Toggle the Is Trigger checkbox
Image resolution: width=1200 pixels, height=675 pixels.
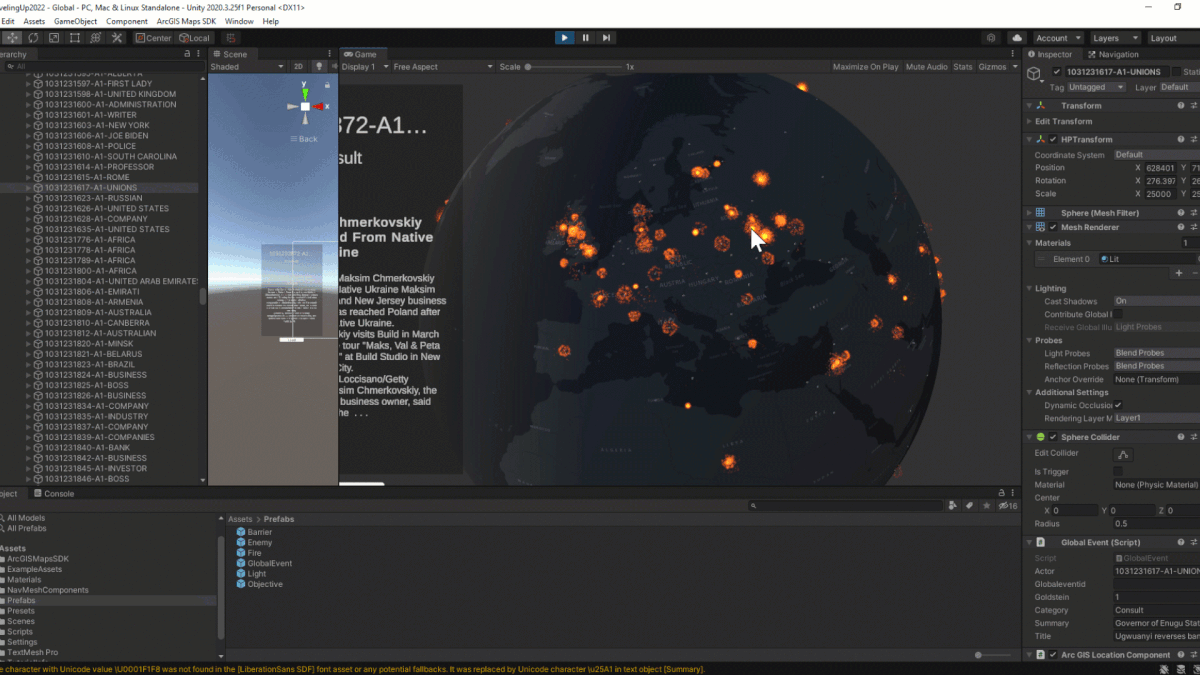pyautogui.click(x=1118, y=471)
